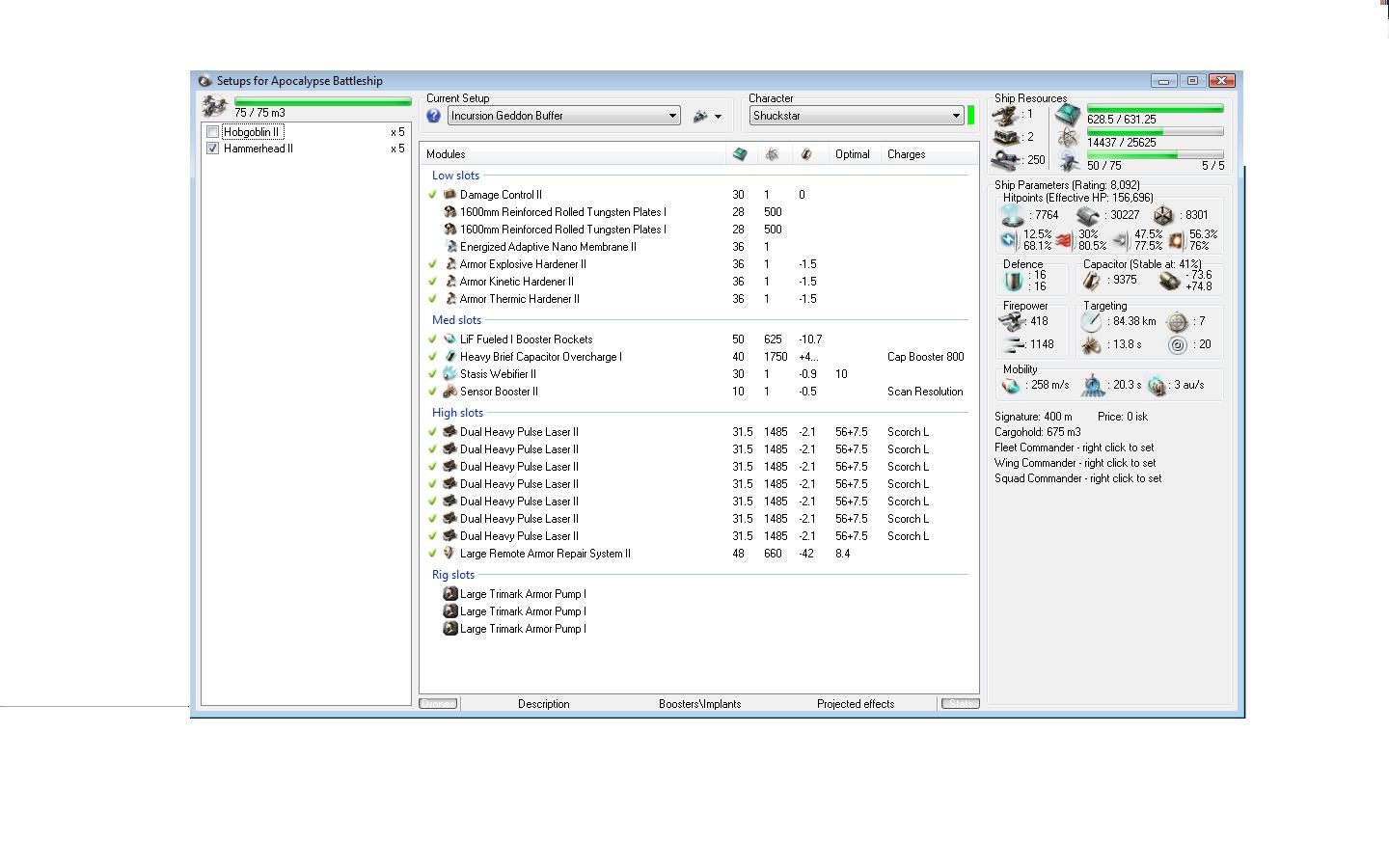Toggle the Armor Kinetic Hardener II checkmark
Viewport: 1389px width, 868px height.
click(x=433, y=282)
